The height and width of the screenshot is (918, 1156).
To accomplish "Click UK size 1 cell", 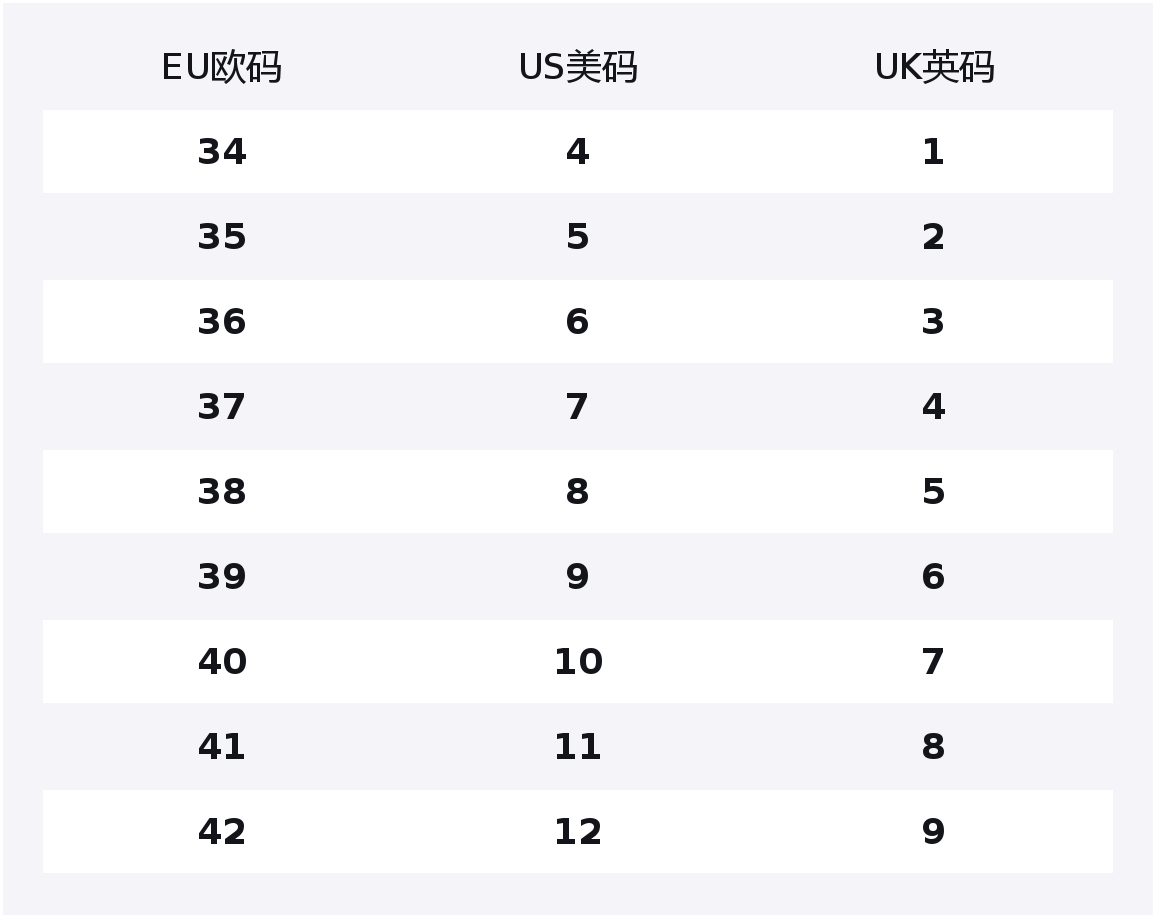I will (933, 152).
